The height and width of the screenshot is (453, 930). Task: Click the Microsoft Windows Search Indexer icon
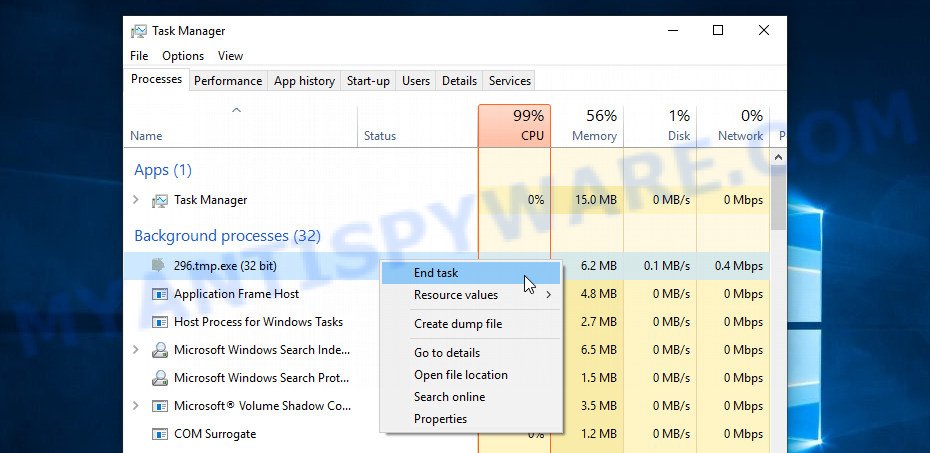160,350
